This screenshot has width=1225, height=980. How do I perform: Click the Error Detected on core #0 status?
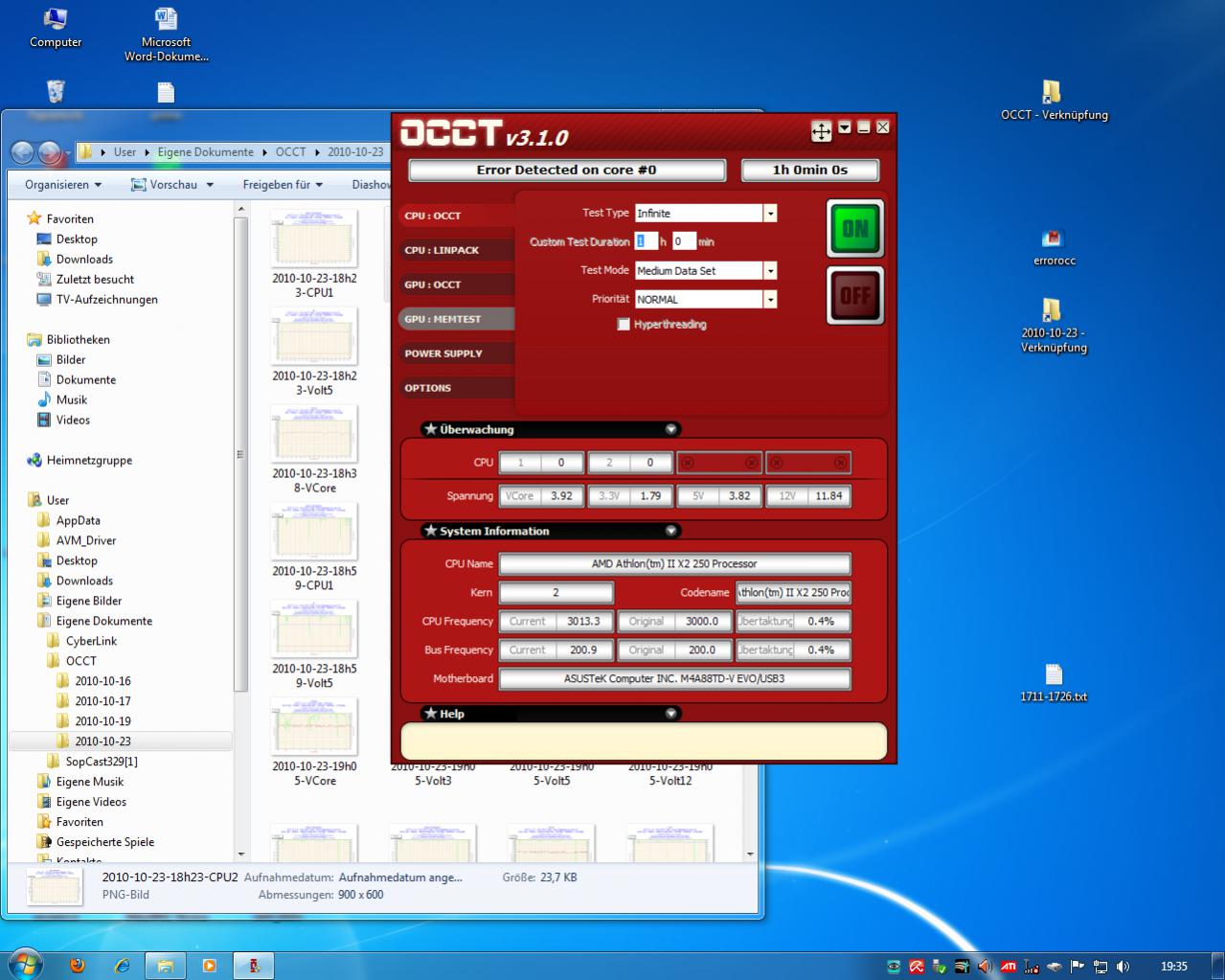(567, 170)
